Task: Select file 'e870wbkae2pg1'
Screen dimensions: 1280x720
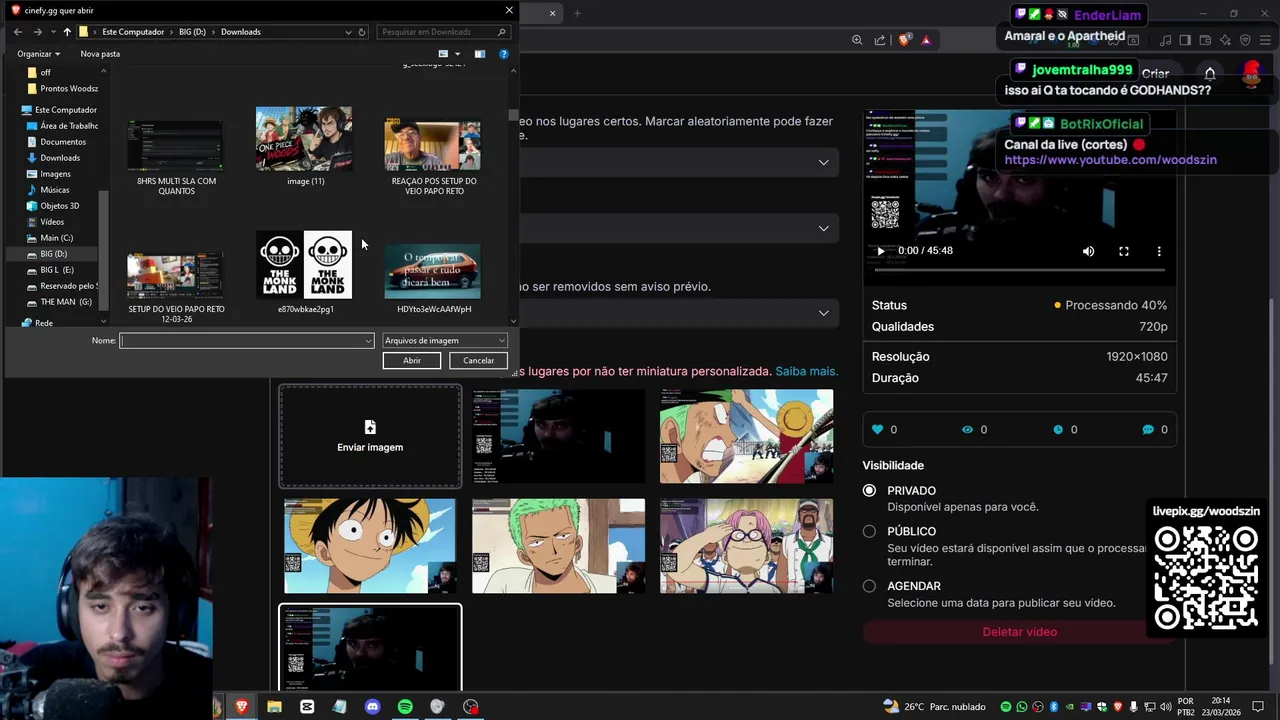Action: tap(305, 272)
